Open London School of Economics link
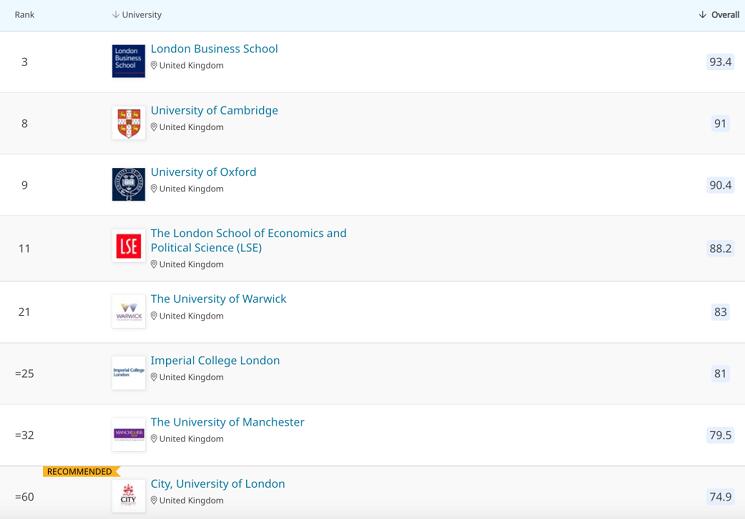Screen dimensions: 745x519 point(248,240)
